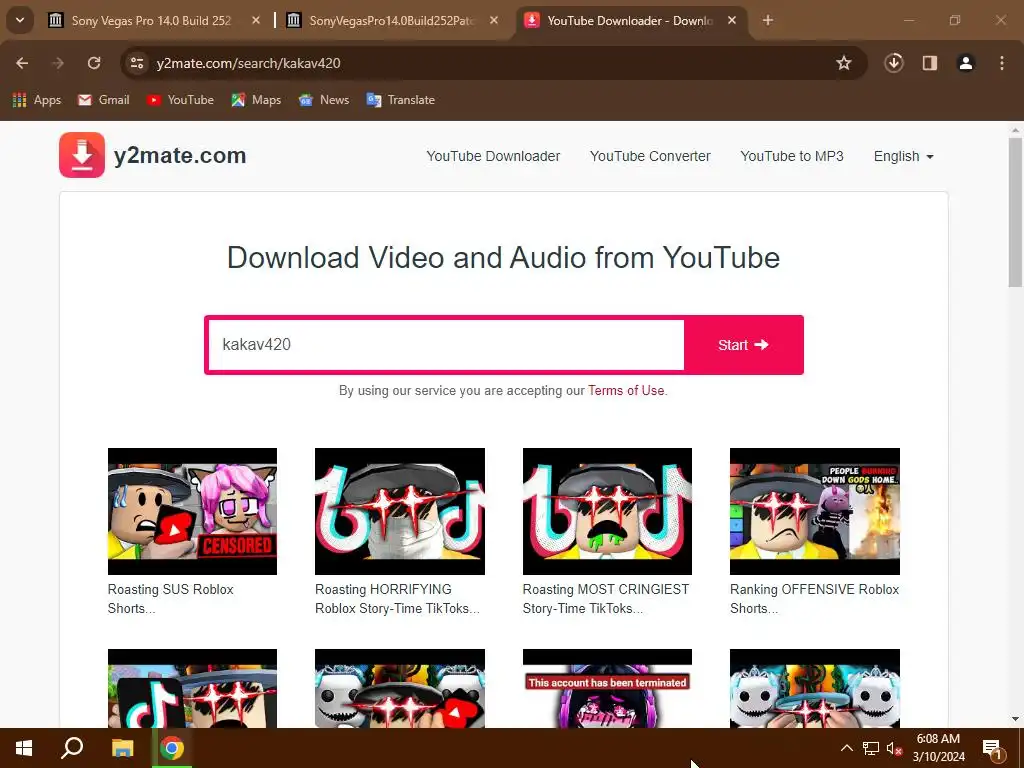
Task: Click Roasting SUS Roblox Shorts title
Action: [x=170, y=599]
